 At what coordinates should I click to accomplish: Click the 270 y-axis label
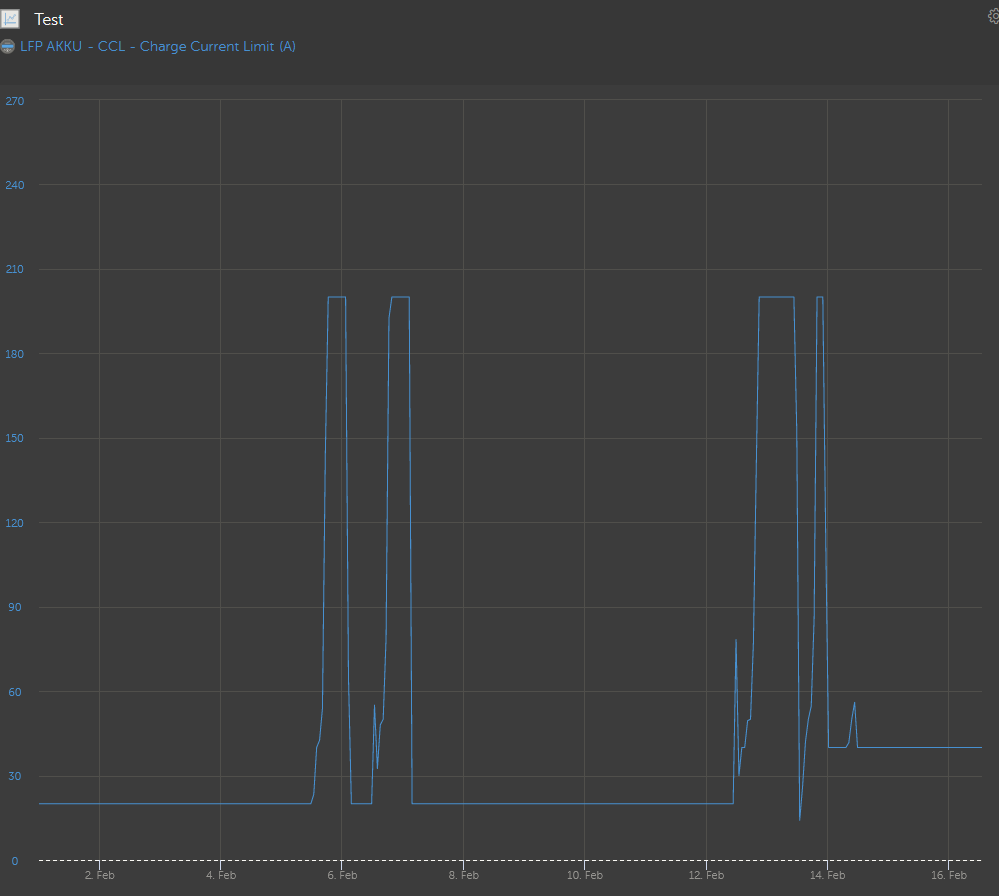point(15,101)
